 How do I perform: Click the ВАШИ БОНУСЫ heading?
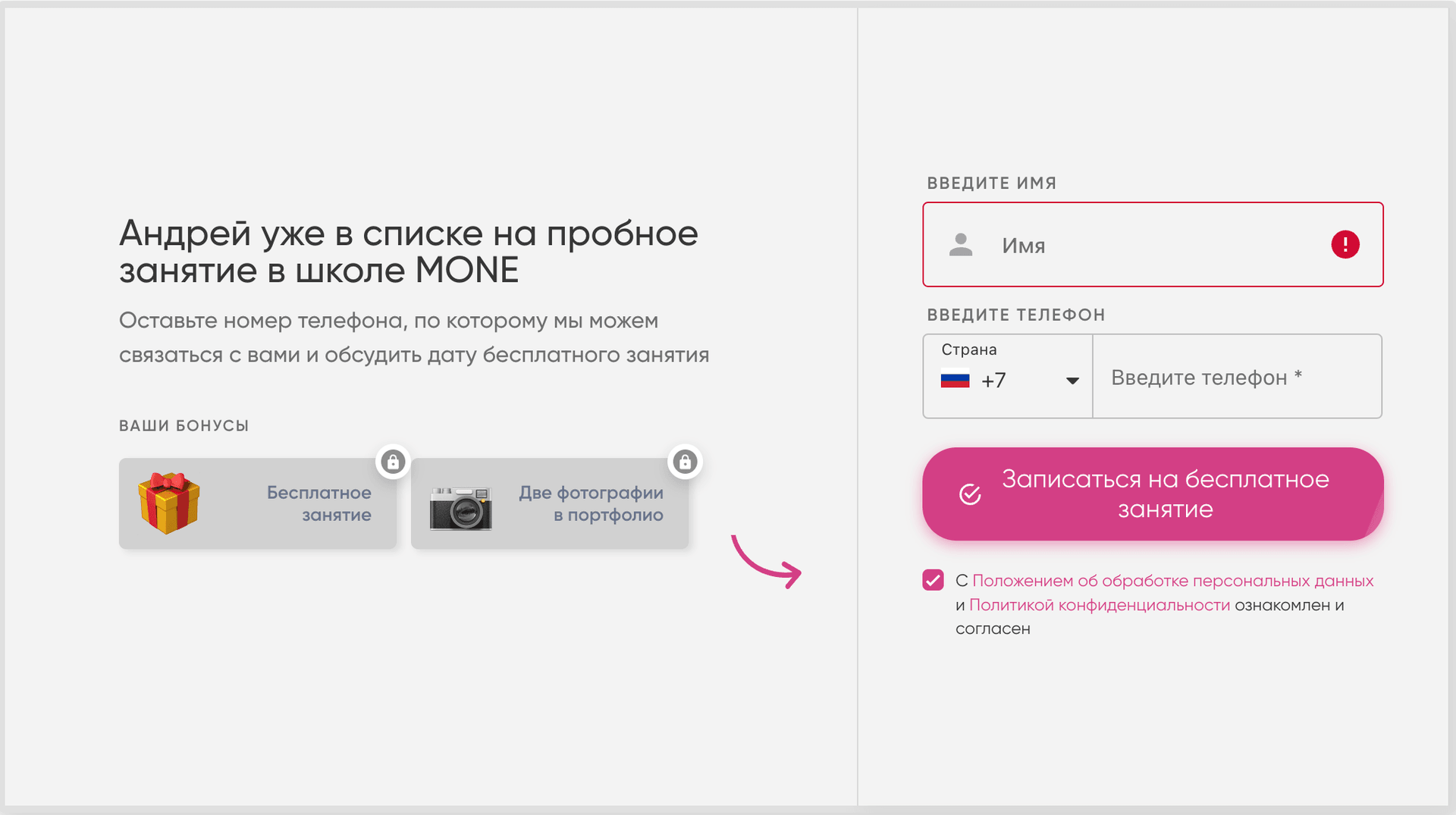[184, 426]
